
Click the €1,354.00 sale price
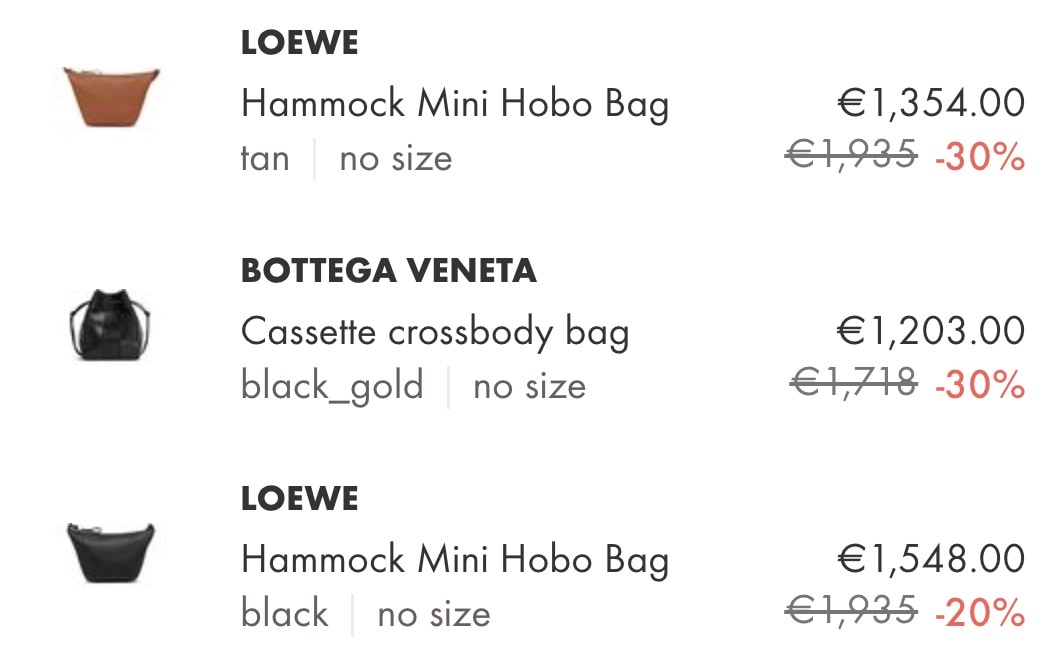click(x=931, y=103)
